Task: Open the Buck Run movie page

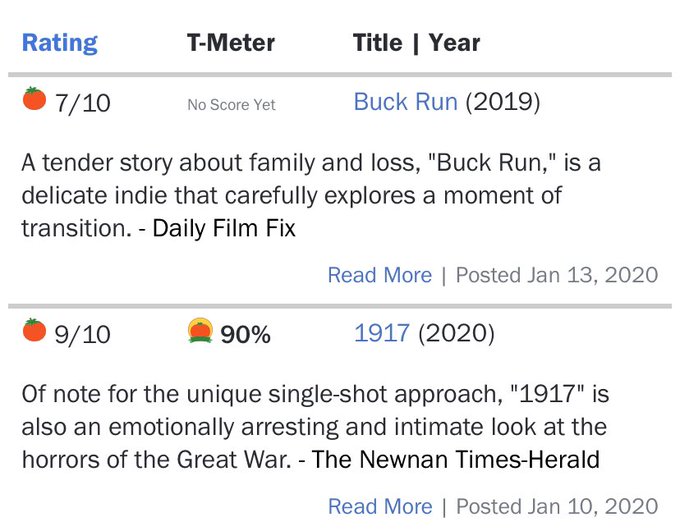Action: (x=405, y=102)
